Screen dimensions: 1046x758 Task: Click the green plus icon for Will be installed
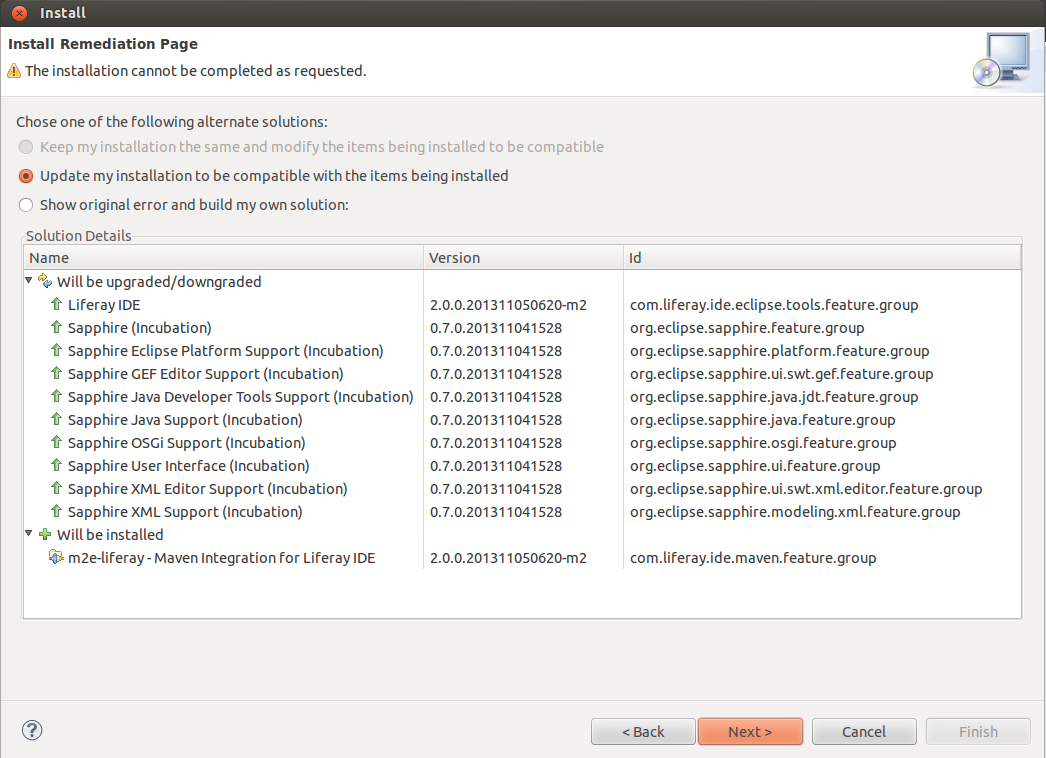pos(45,535)
